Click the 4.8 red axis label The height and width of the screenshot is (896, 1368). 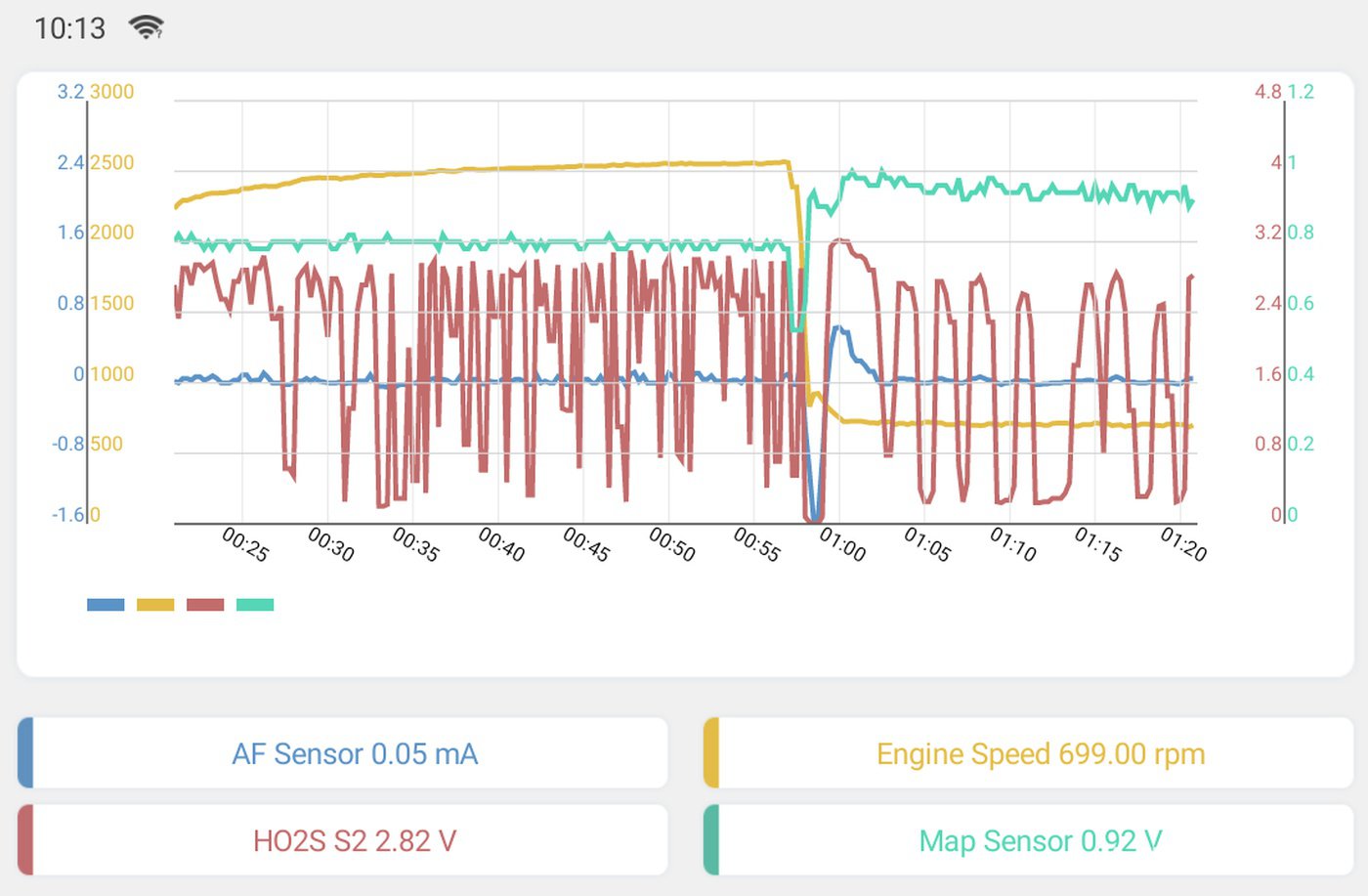(x=1268, y=92)
